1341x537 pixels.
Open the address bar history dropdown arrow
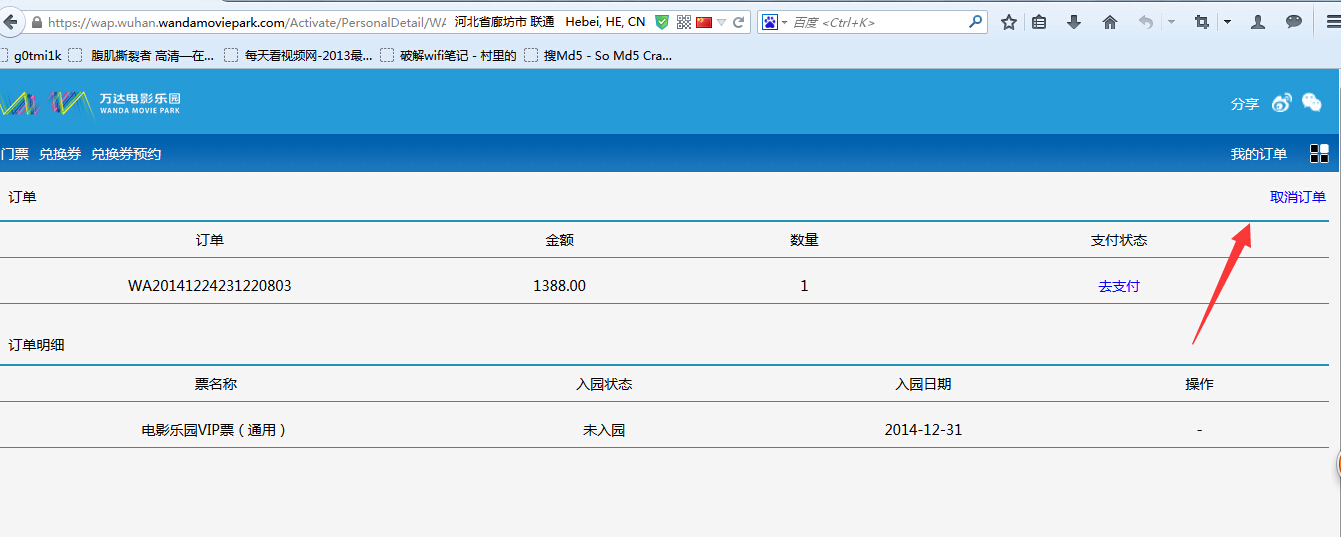(721, 22)
